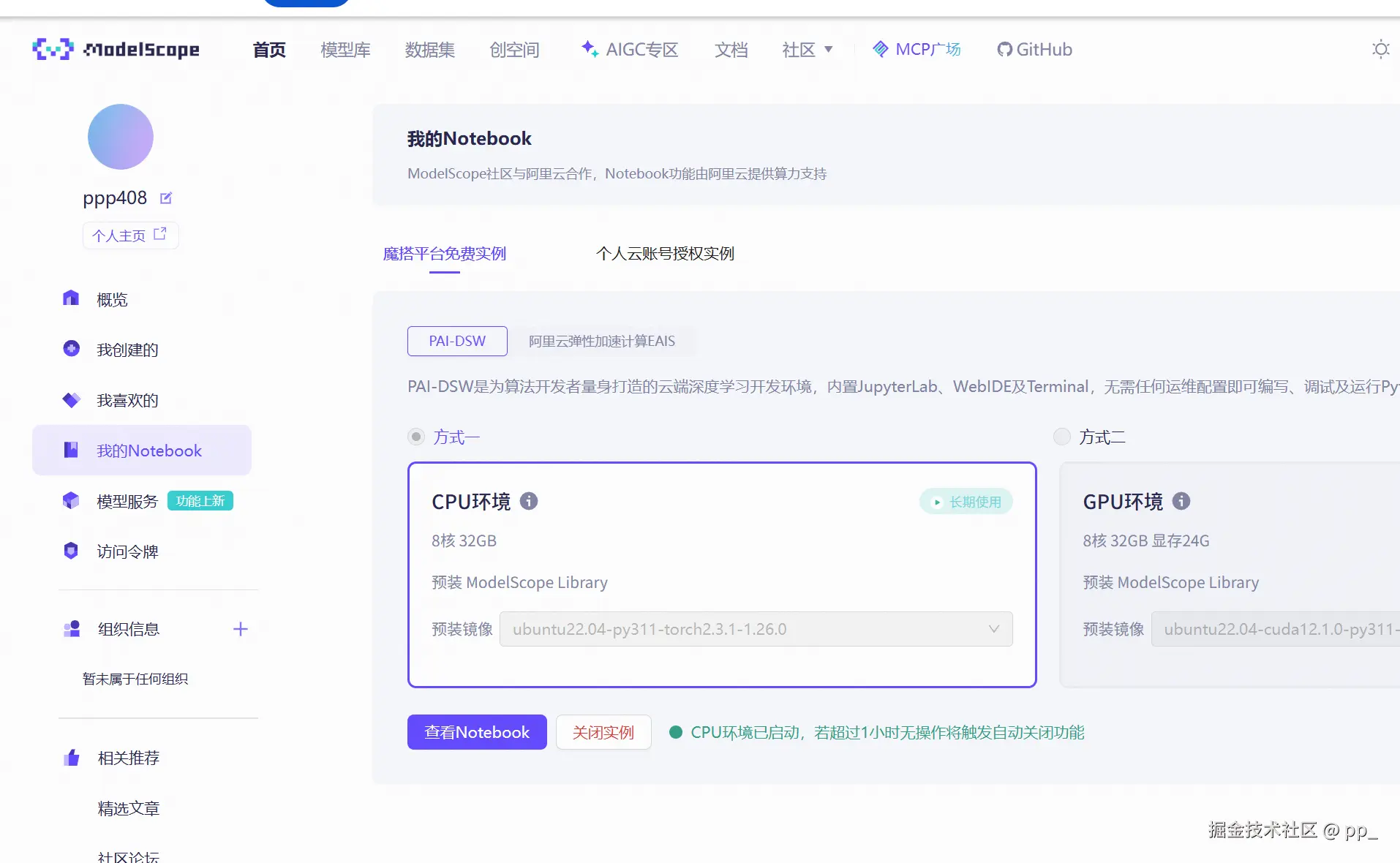The height and width of the screenshot is (863, 1400).
Task: Open 精选文章 in the sidebar
Action: coord(129,808)
